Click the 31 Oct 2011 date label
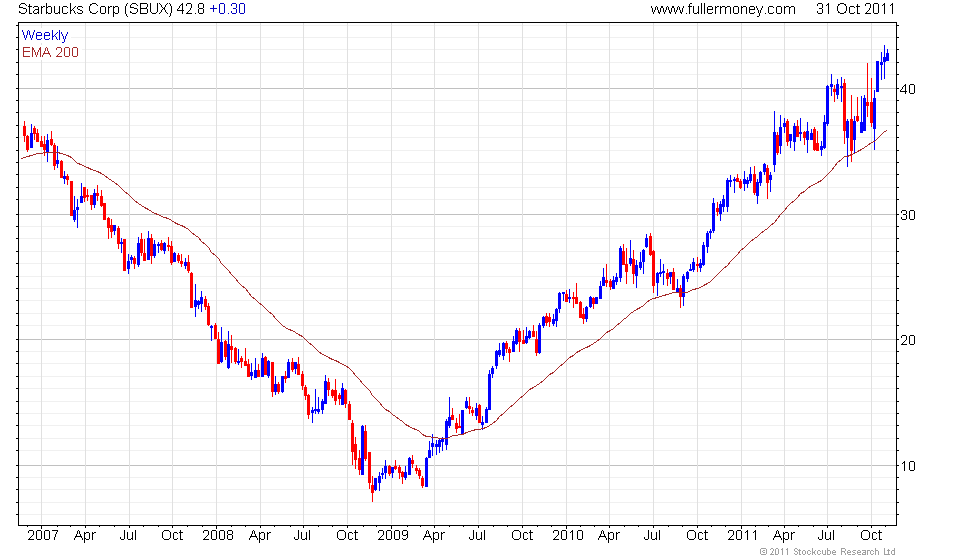This screenshot has width=980, height=560. tap(856, 9)
